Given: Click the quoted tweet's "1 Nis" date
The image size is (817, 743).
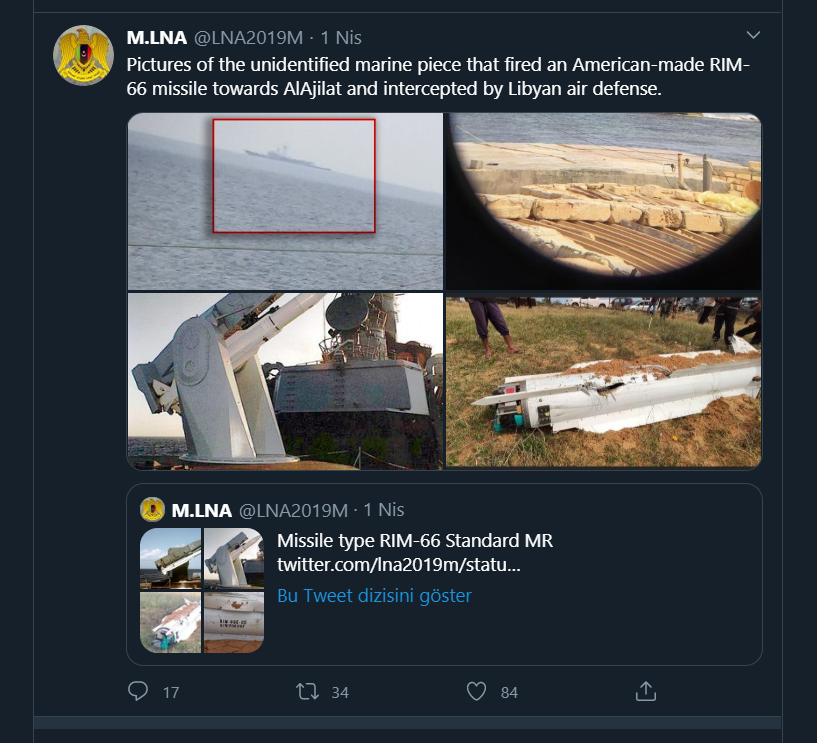Looking at the screenshot, I should coord(384,510).
